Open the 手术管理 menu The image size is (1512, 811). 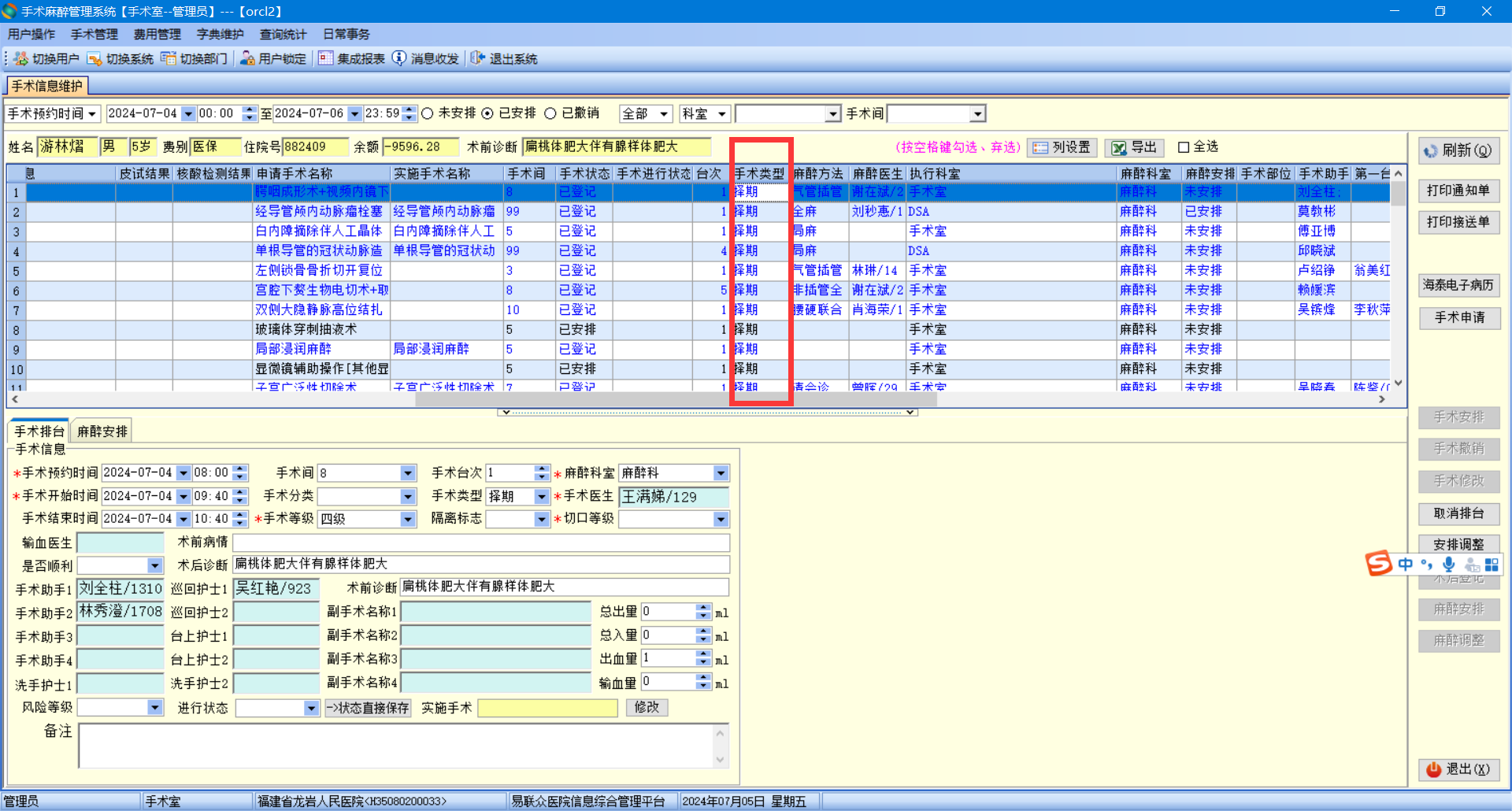click(x=94, y=35)
